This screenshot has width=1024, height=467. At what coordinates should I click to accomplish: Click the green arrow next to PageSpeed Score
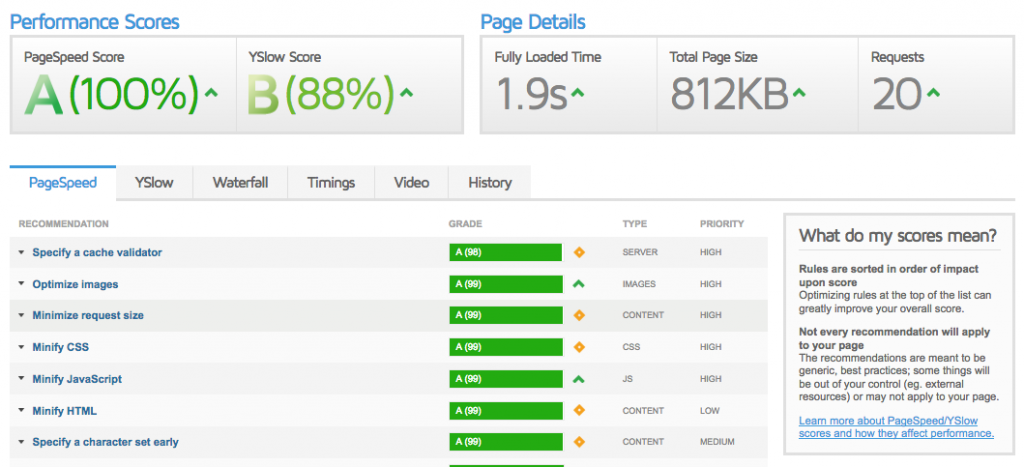coord(211,94)
